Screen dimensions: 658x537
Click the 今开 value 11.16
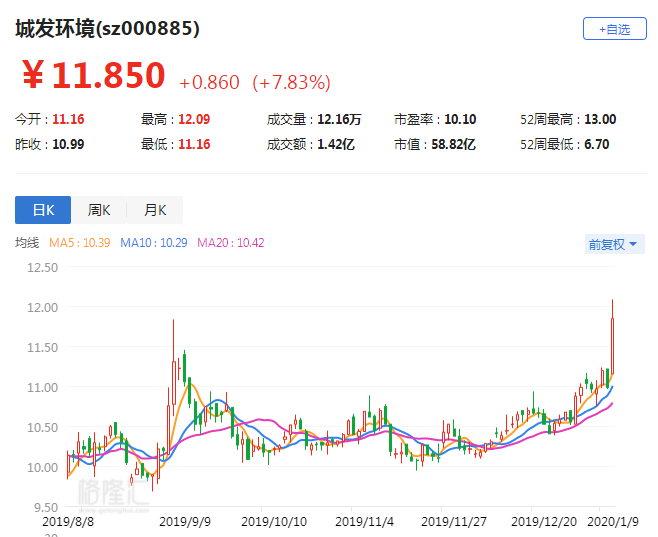pyautogui.click(x=68, y=119)
